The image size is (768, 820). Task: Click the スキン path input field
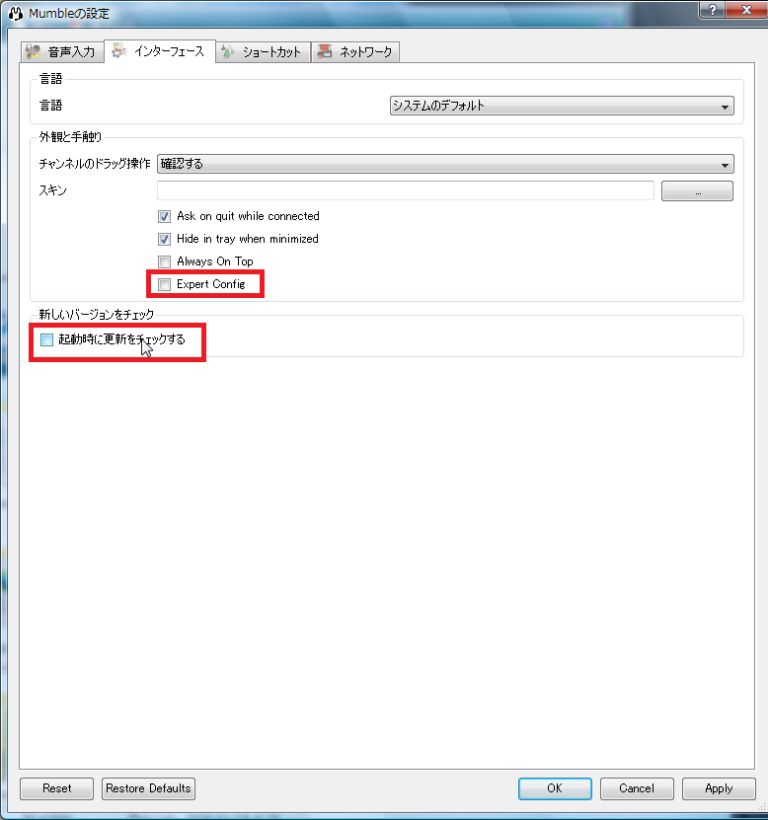(x=405, y=190)
